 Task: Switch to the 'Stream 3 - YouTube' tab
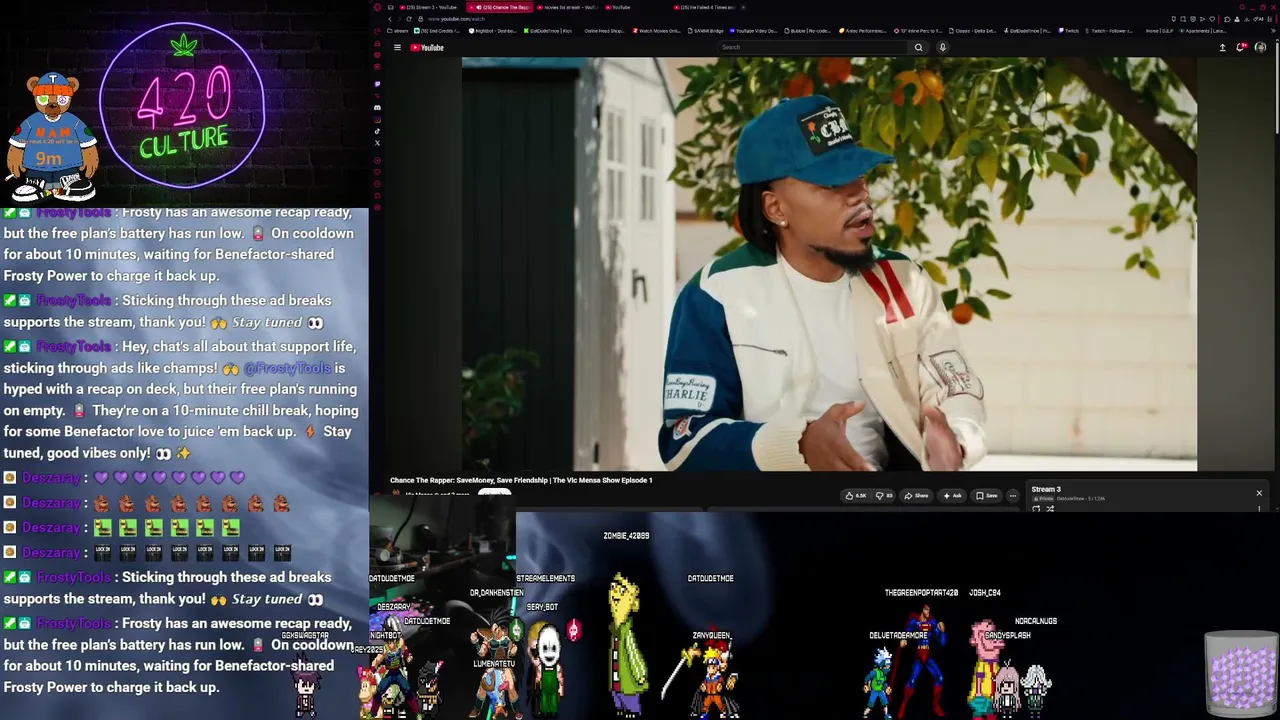coord(430,7)
